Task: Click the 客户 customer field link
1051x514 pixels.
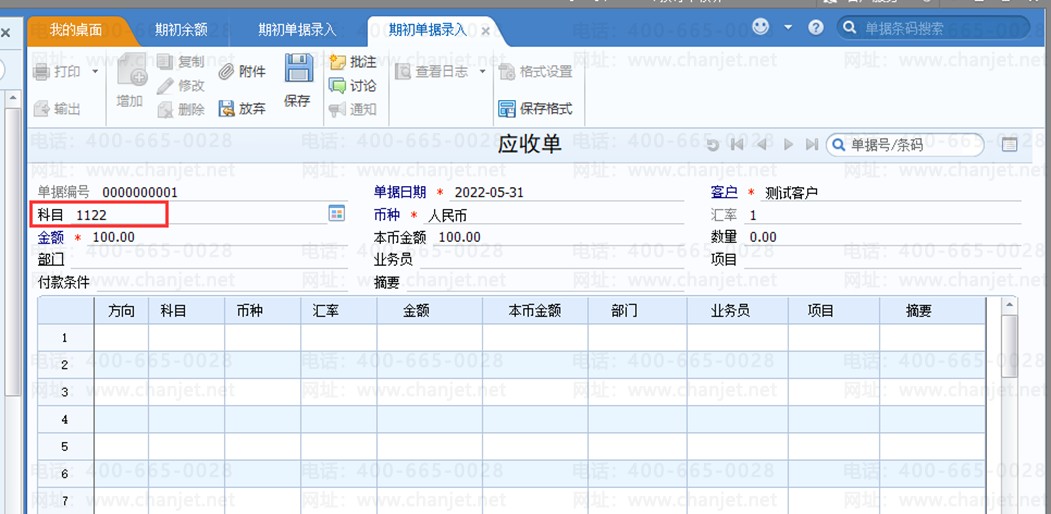Action: pyautogui.click(x=724, y=192)
